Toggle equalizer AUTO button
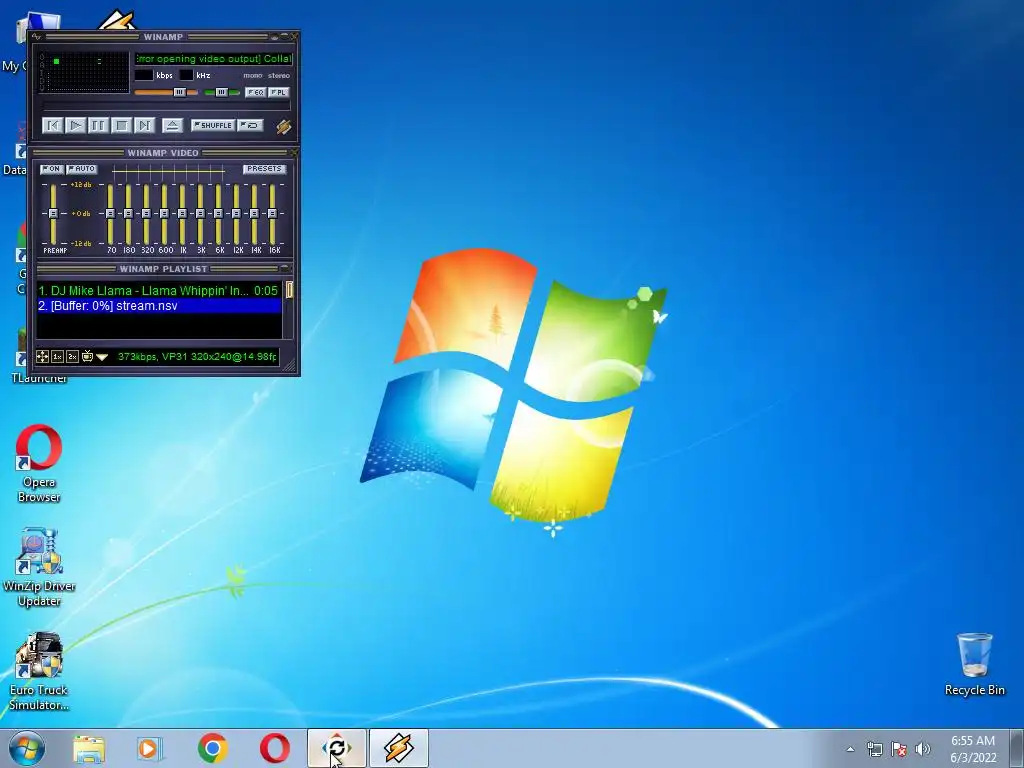Image resolution: width=1024 pixels, height=768 pixels. click(82, 169)
